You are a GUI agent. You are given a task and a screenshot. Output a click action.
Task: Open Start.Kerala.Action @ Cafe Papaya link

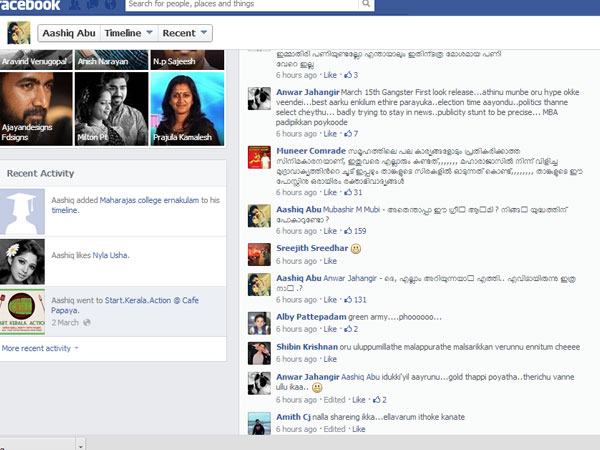pyautogui.click(x=125, y=305)
